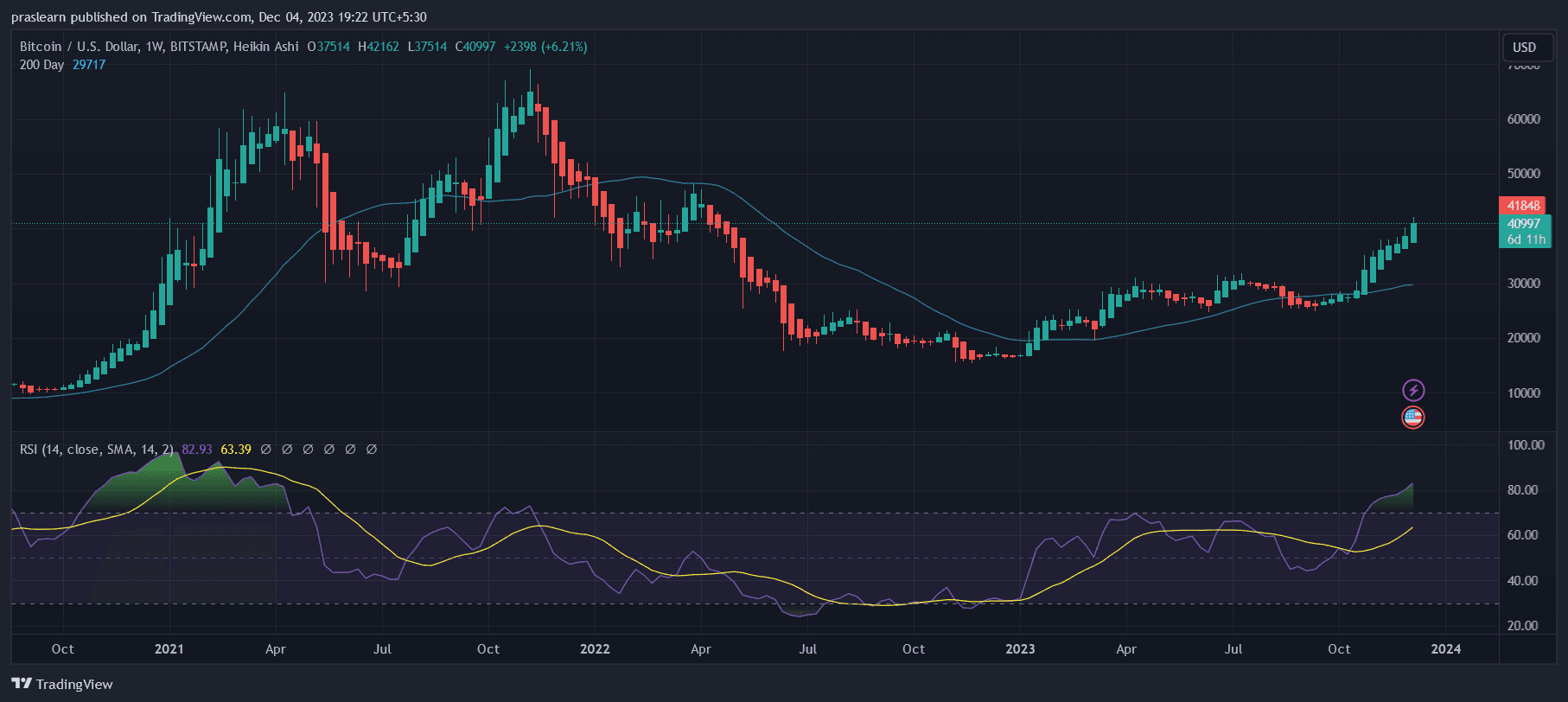The image size is (1568, 702).
Task: Open the USD currency selector
Action: 1524,48
